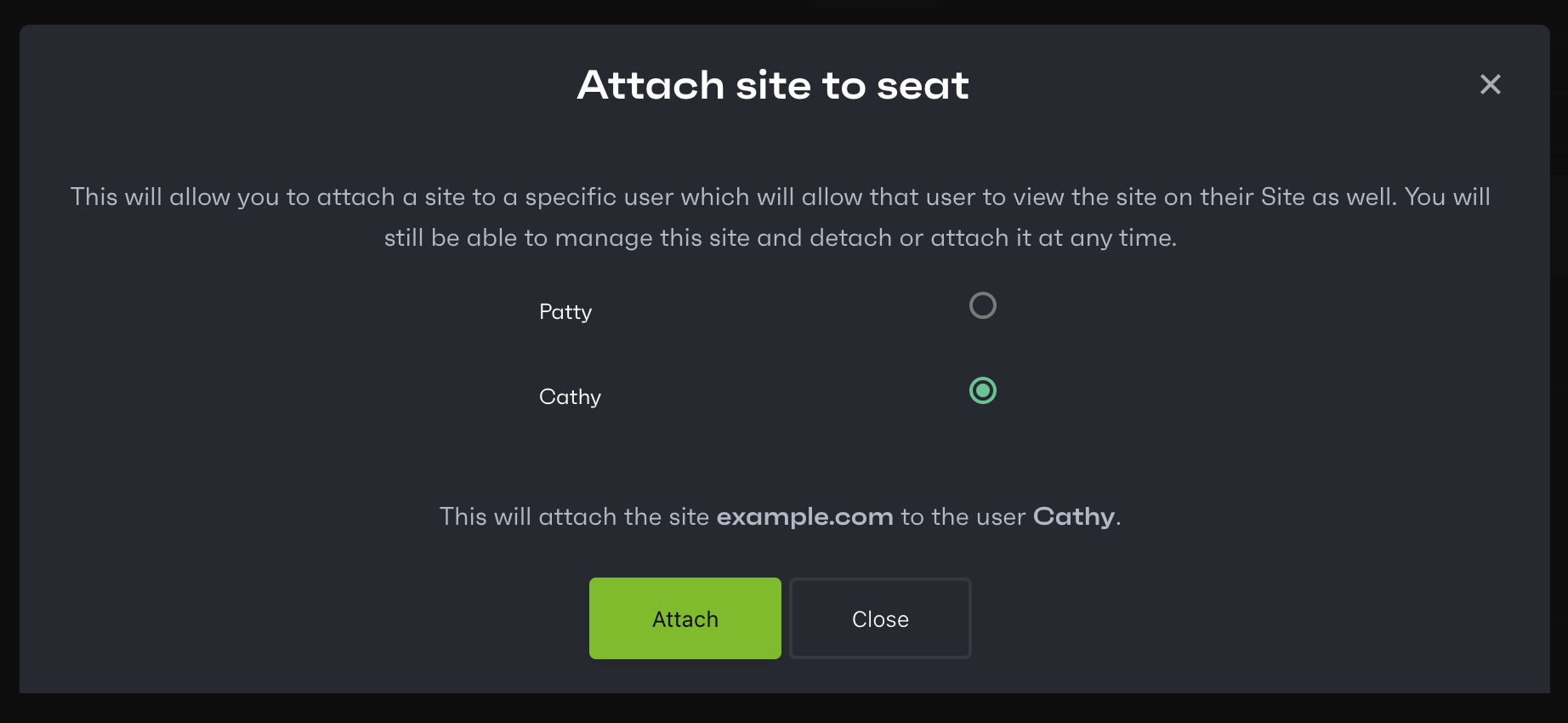
Task: Click the bold Cathy name in confirmation text
Action: [x=1074, y=517]
